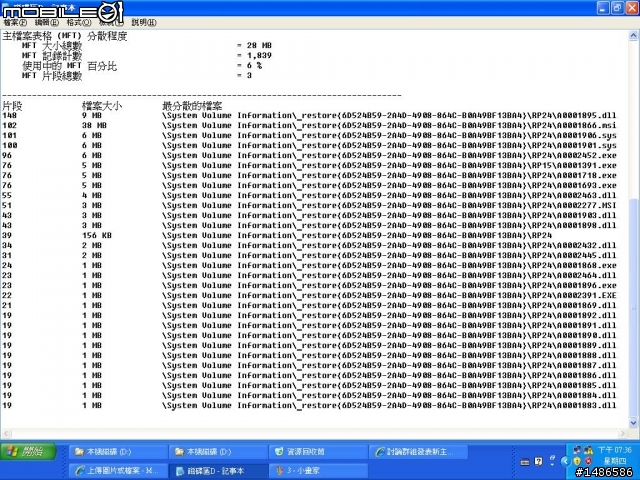The height and width of the screenshot is (480, 640).
Task: Close the Notepad window
Action: 631,7
